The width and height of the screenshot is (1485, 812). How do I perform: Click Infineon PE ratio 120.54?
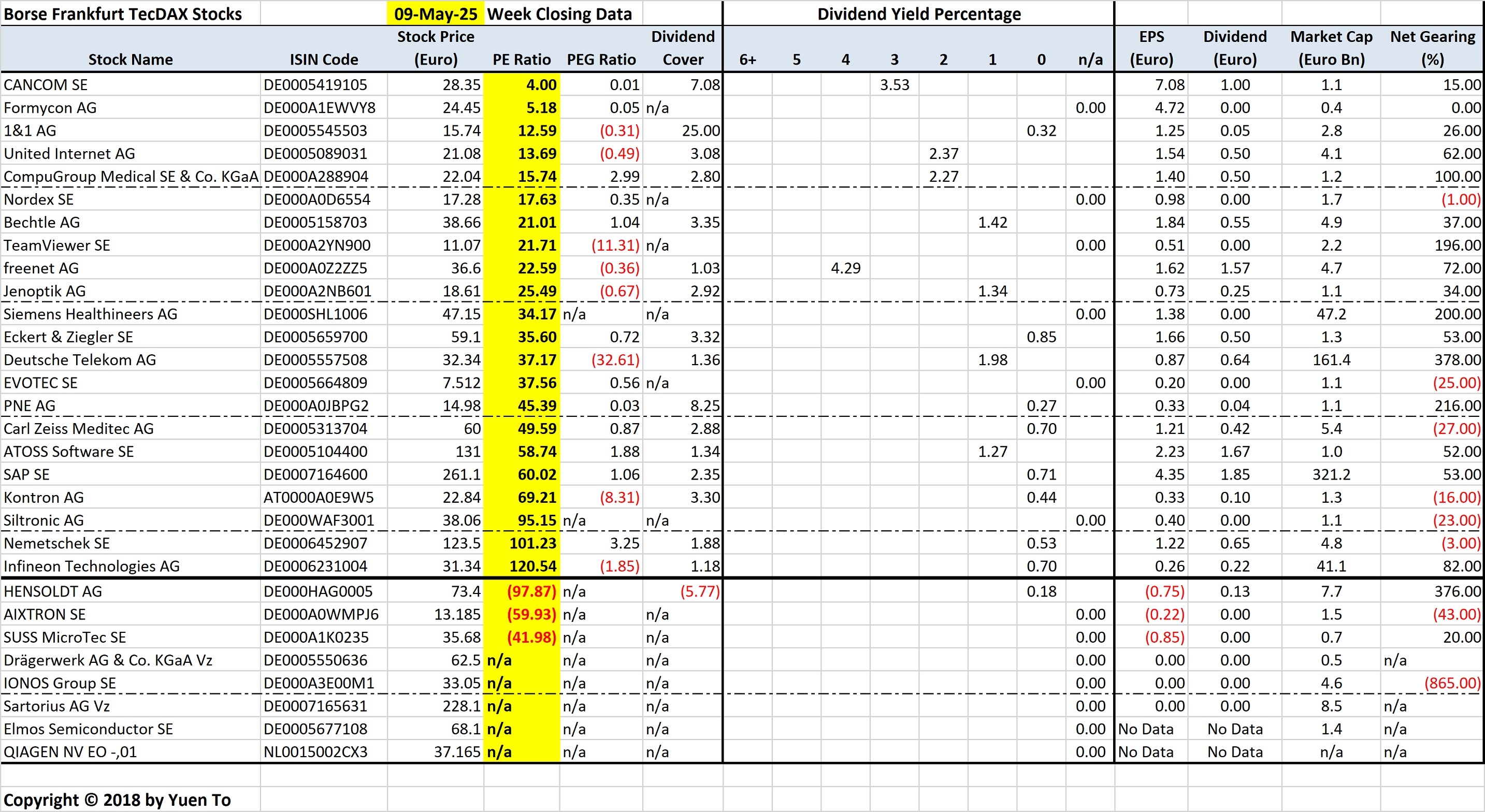(521, 567)
